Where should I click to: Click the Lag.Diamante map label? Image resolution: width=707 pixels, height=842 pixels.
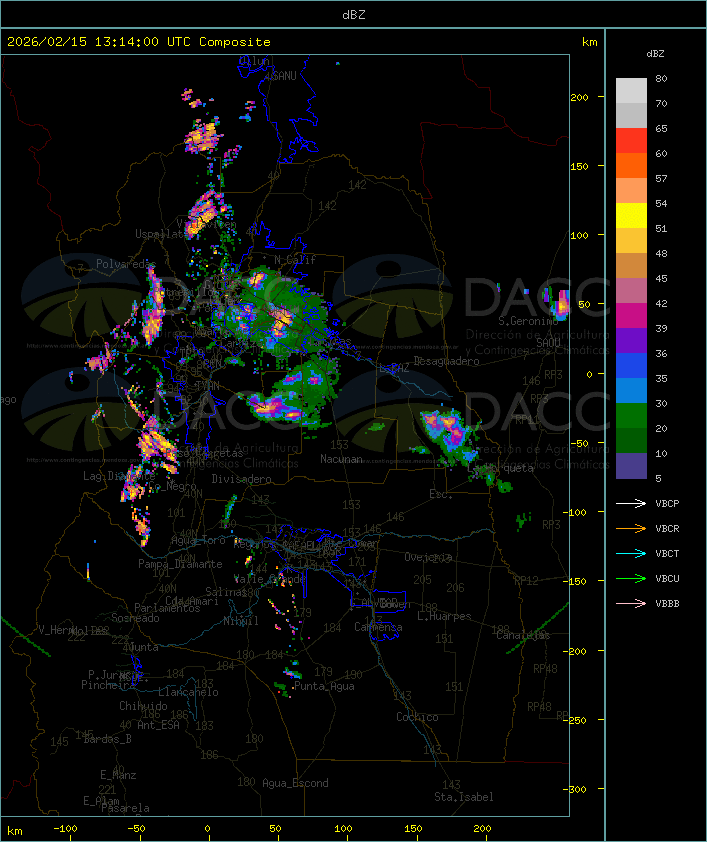point(119,476)
